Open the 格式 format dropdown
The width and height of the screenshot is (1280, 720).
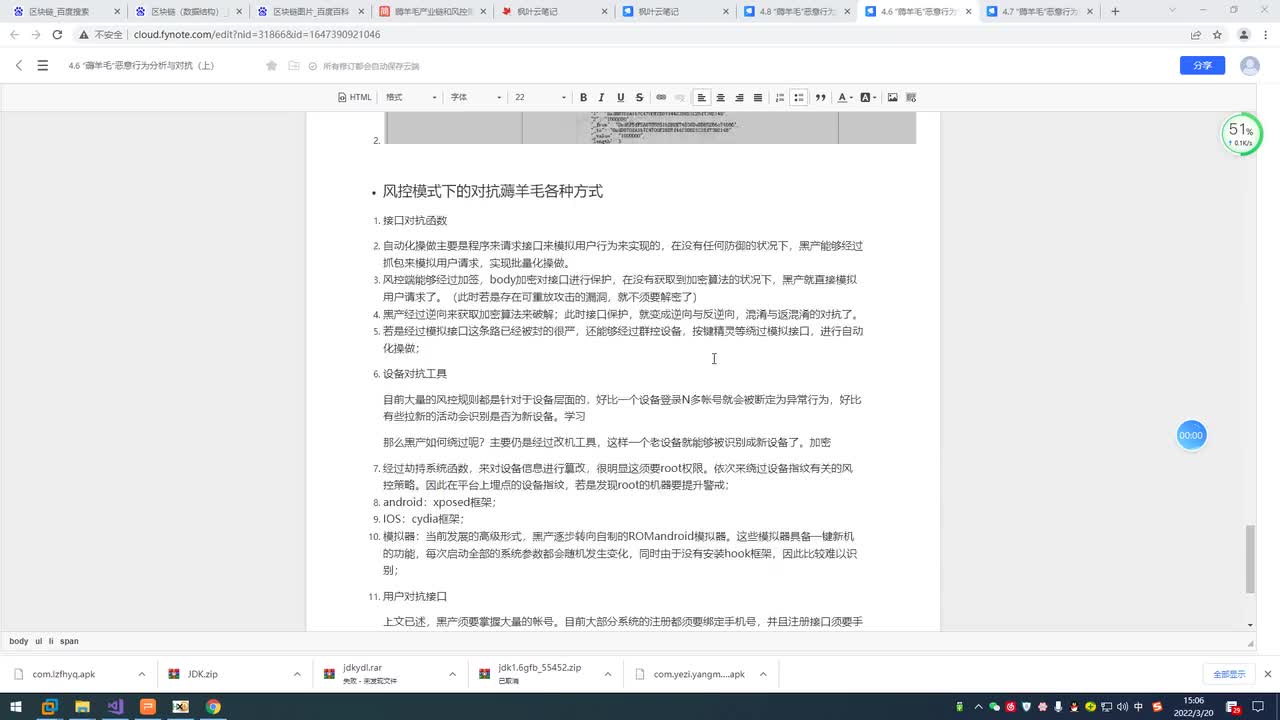[x=411, y=97]
